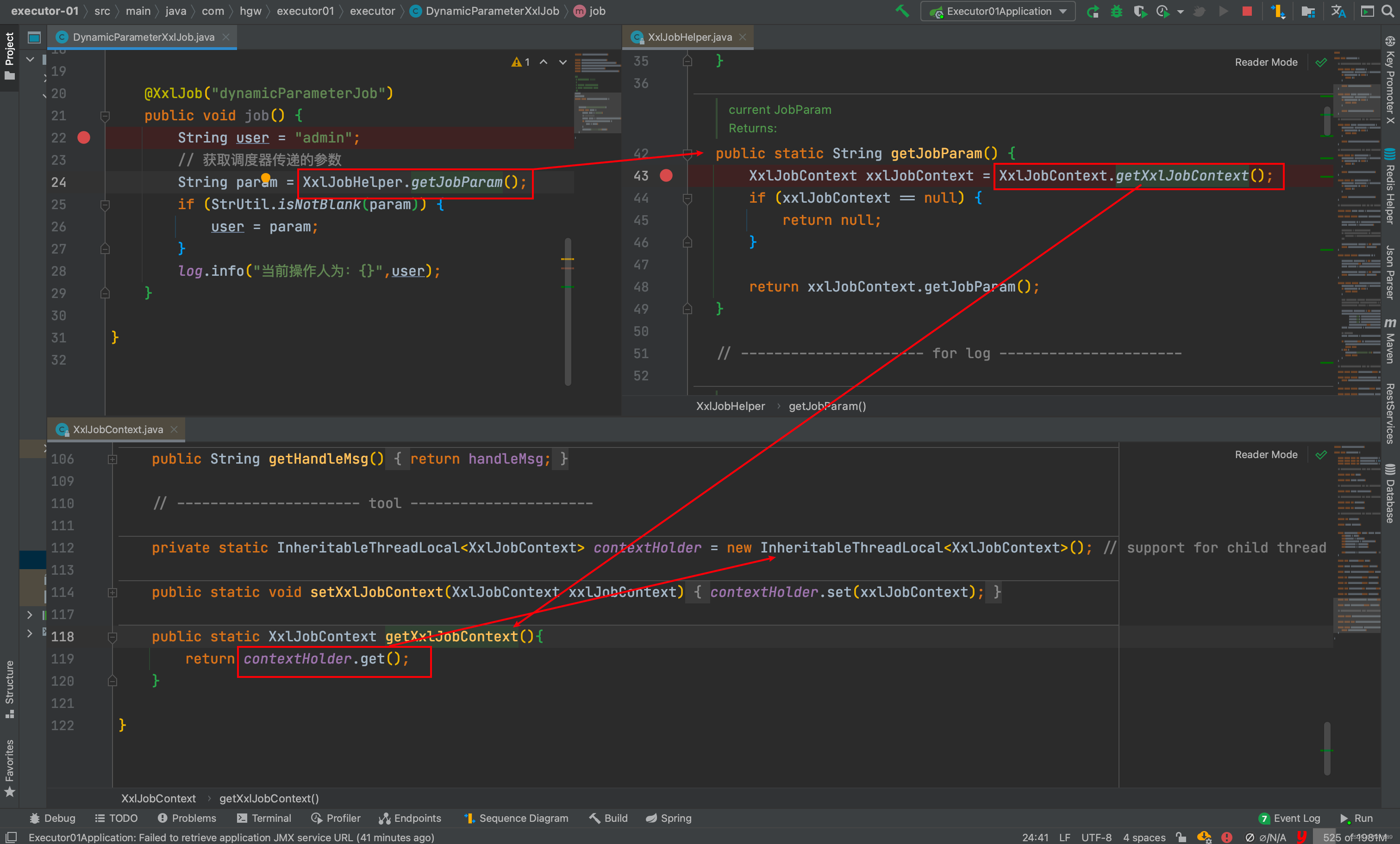
Task: Stop the running application with red square
Action: coord(1247,12)
